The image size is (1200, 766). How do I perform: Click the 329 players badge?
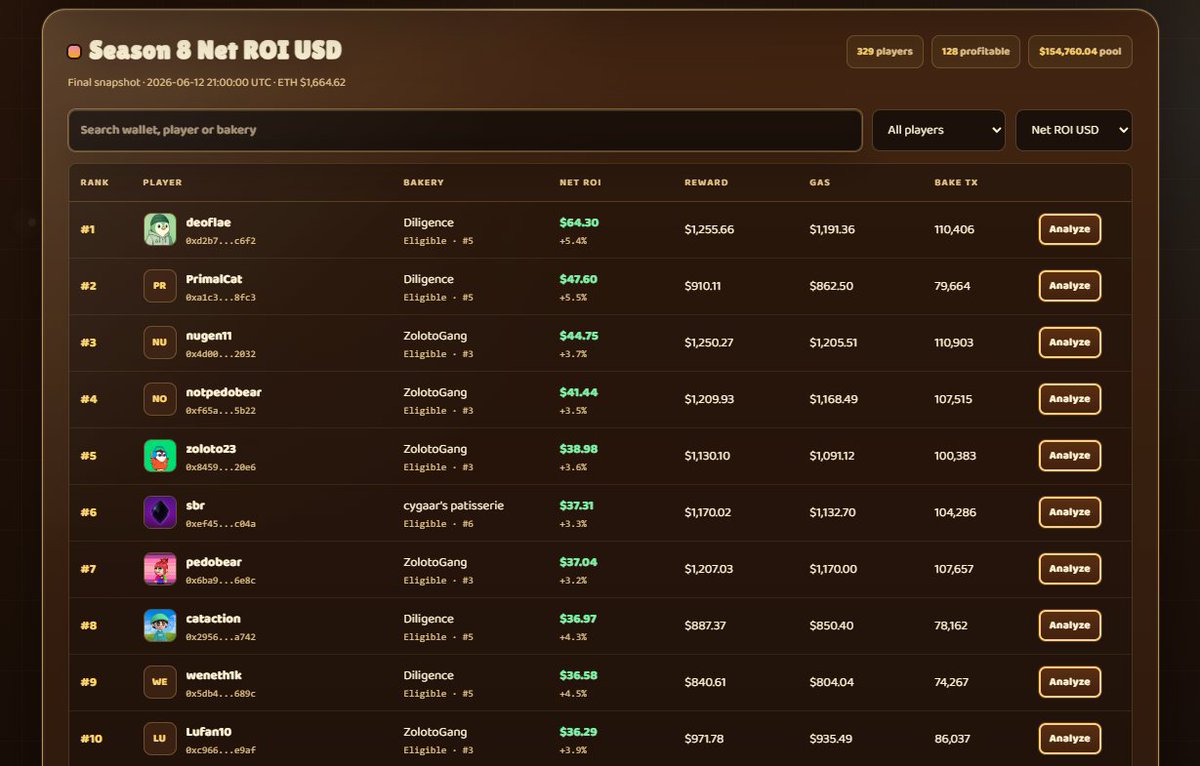point(885,51)
